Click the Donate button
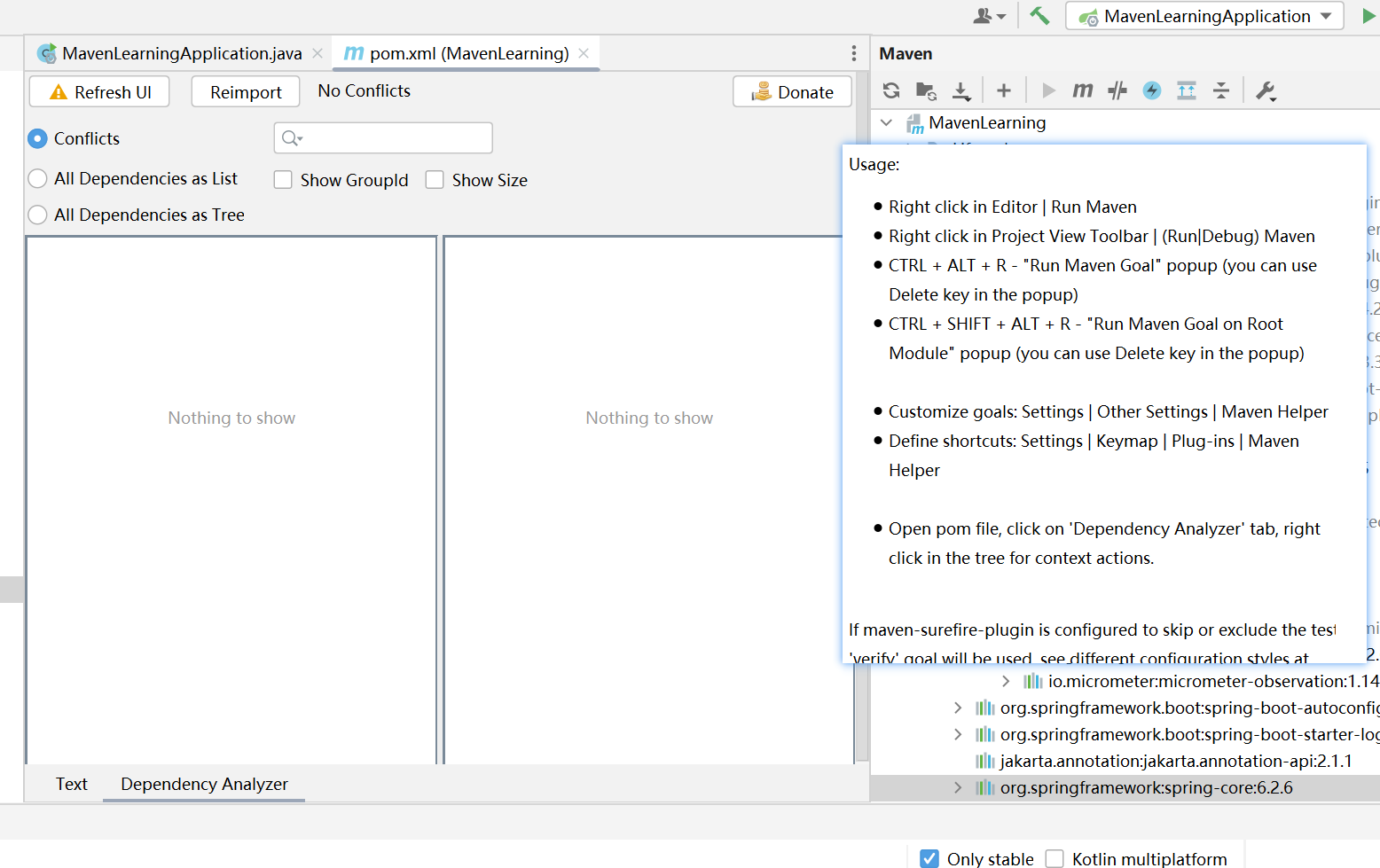1380x868 pixels. [792, 91]
